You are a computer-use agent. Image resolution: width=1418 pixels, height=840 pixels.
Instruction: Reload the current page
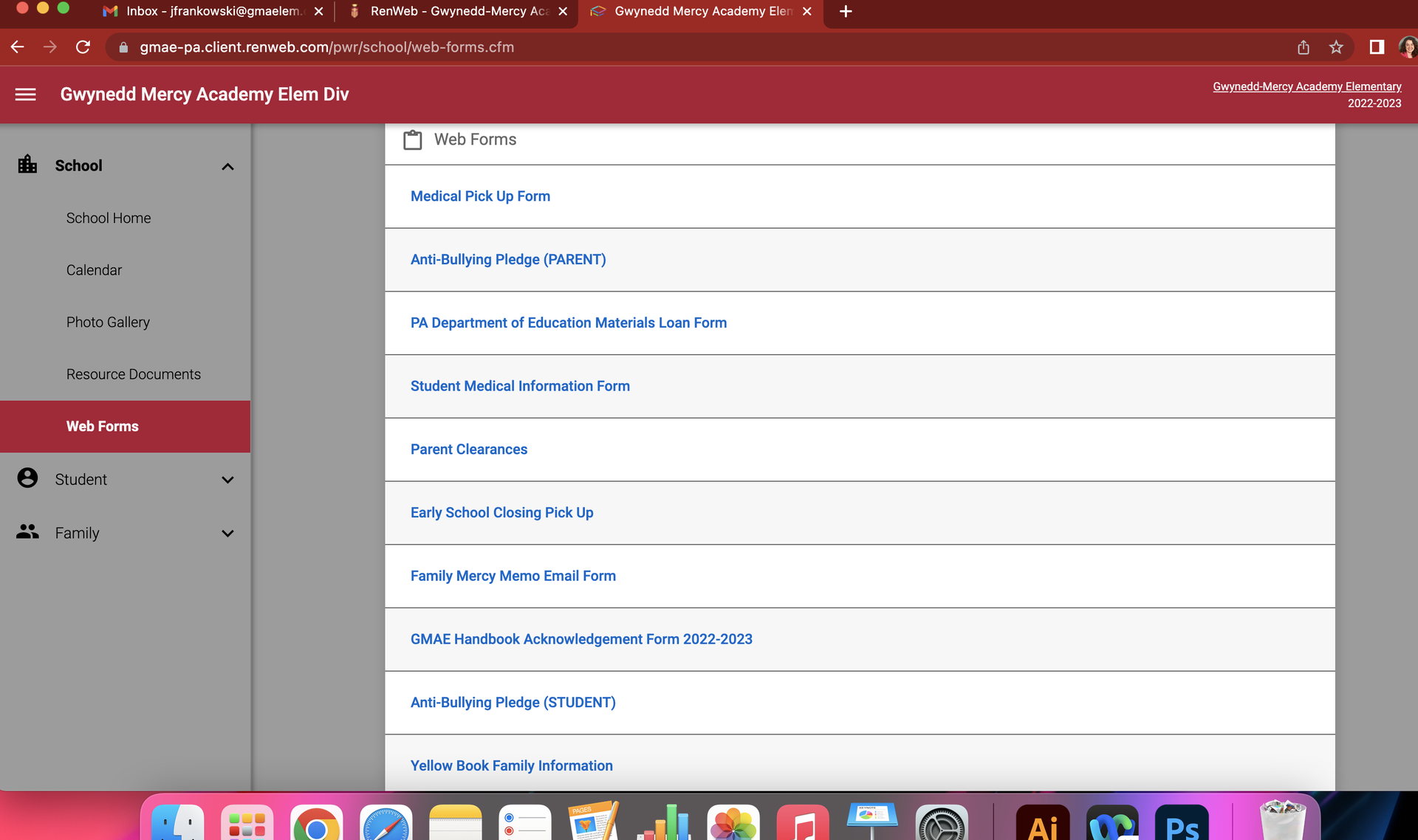coord(83,47)
